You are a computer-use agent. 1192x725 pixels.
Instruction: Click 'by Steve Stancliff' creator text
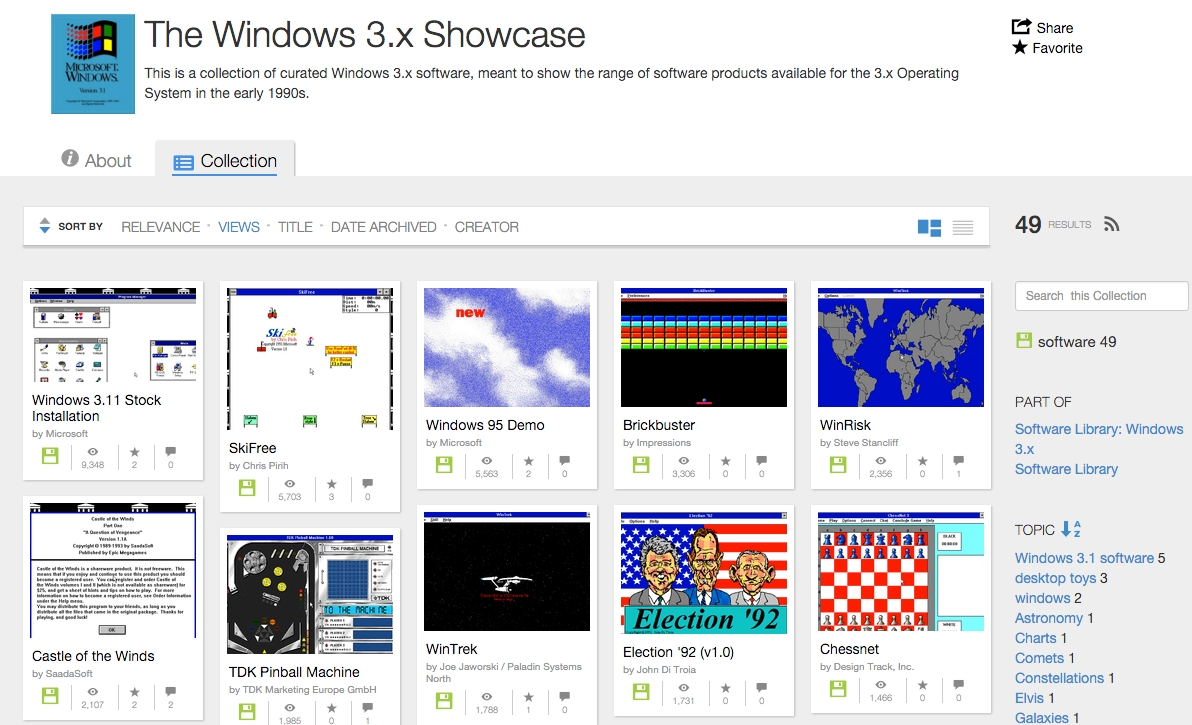click(x=859, y=442)
